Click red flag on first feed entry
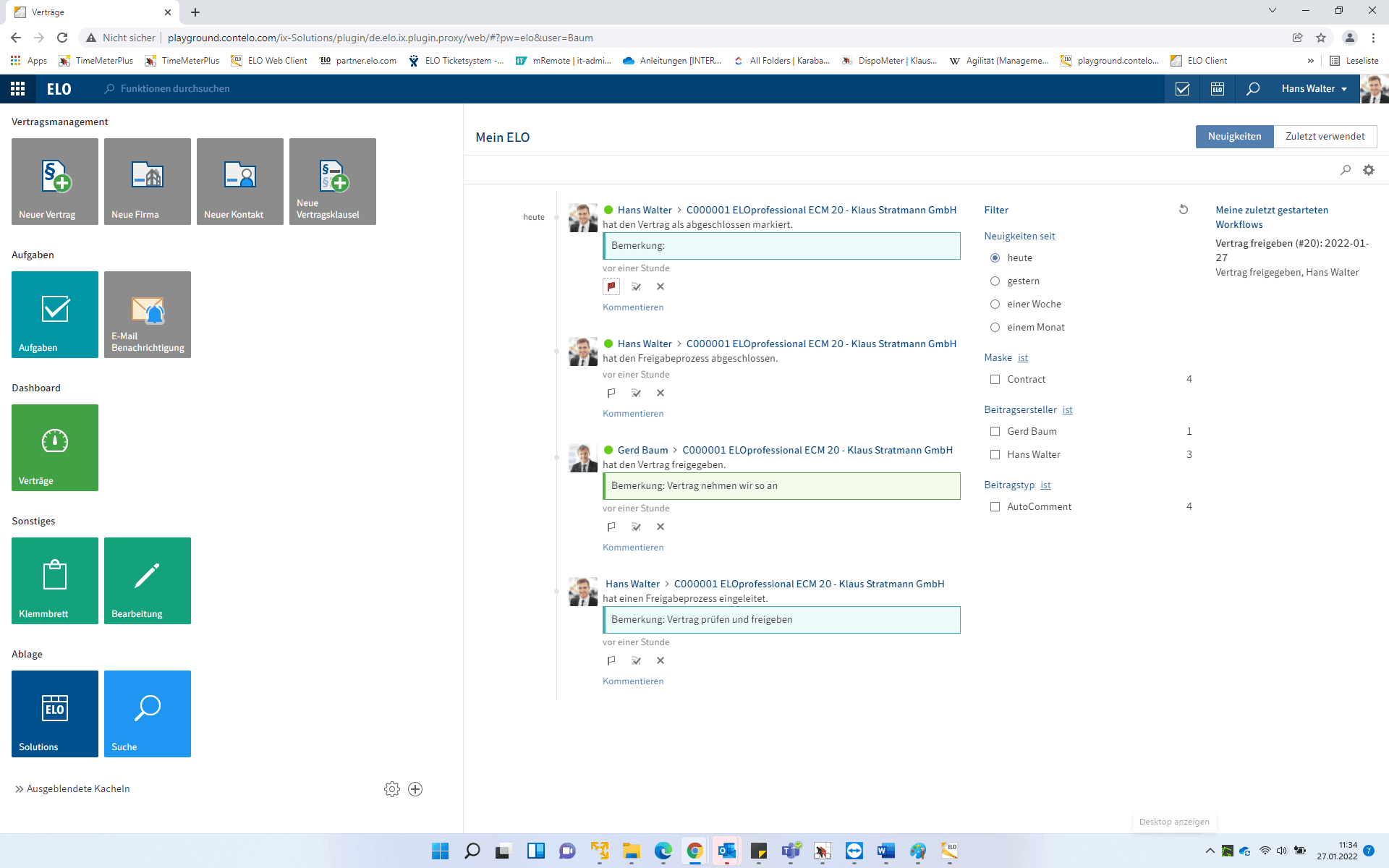Viewport: 1389px width, 868px height. (611, 286)
